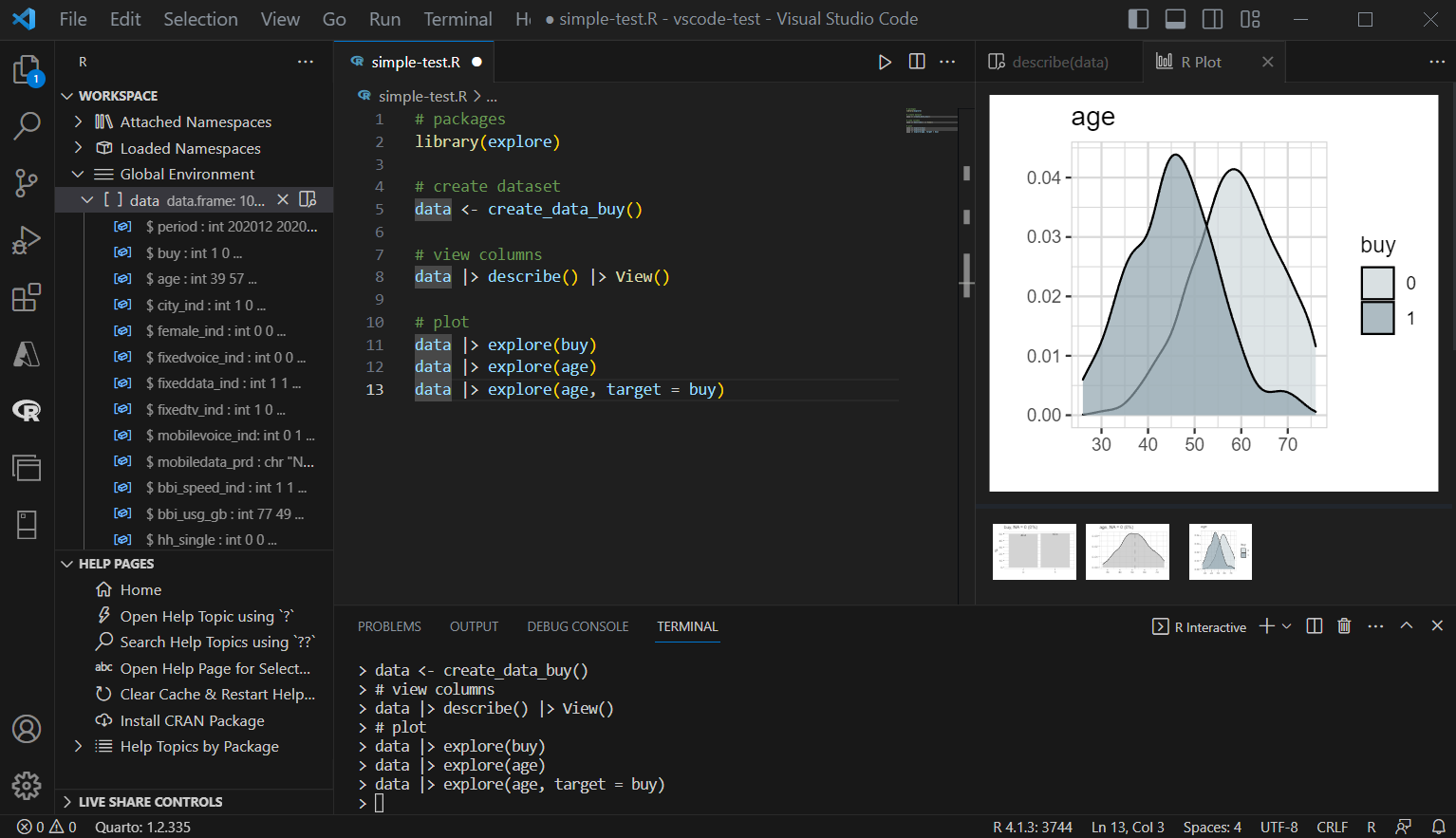The height and width of the screenshot is (838, 1456).
Task: Open the Accounts menu icon
Action: tap(27, 729)
